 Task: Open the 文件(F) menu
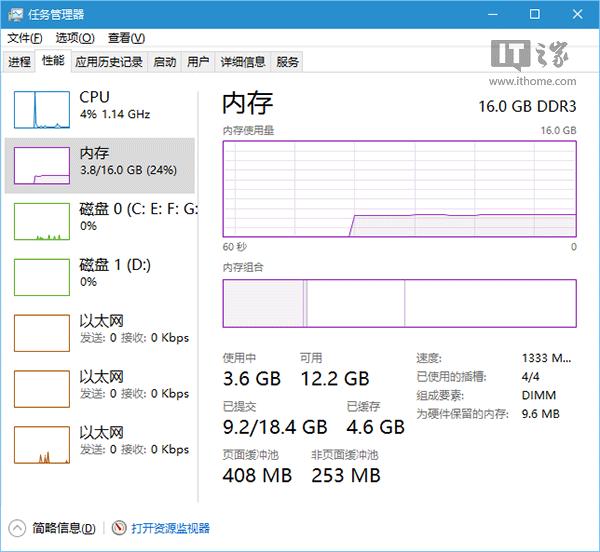coord(25,38)
